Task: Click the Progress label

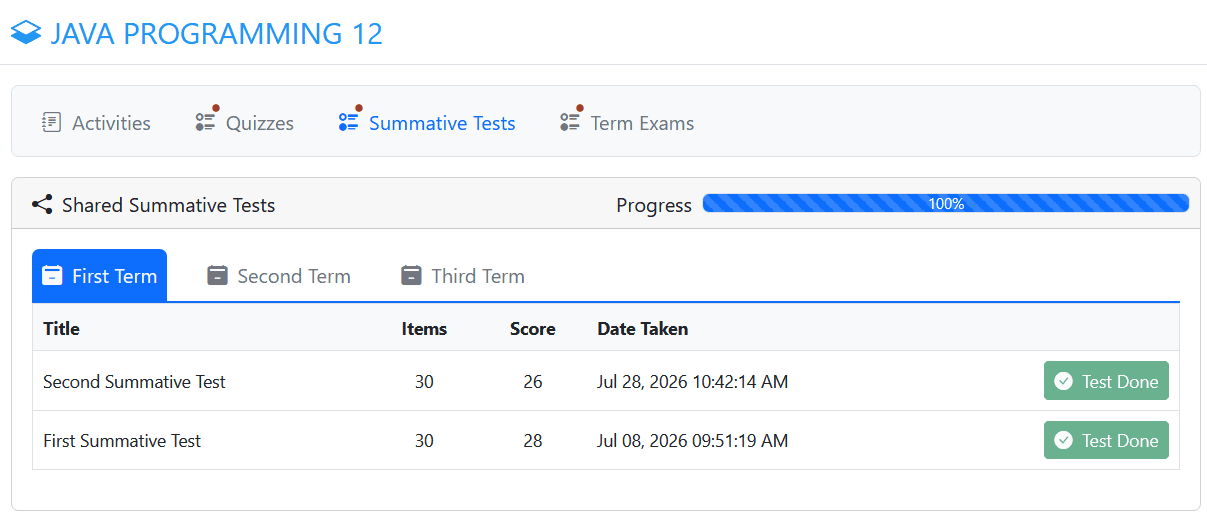Action: tap(654, 205)
